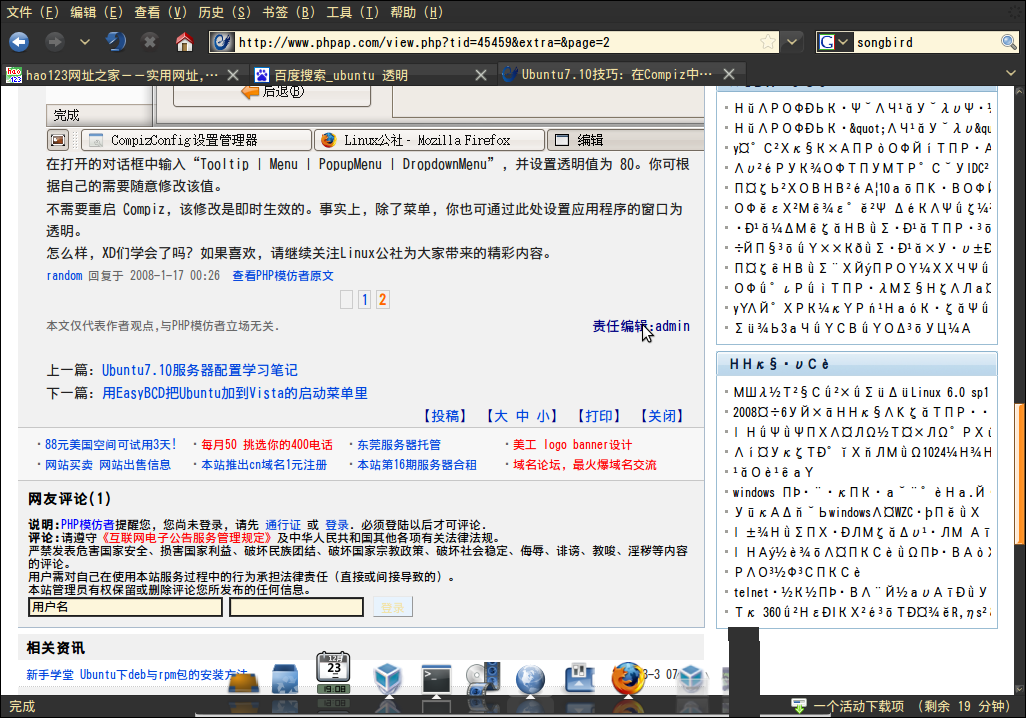
Task: Close the 百度搜索_ubuntu tab
Action: [x=480, y=75]
